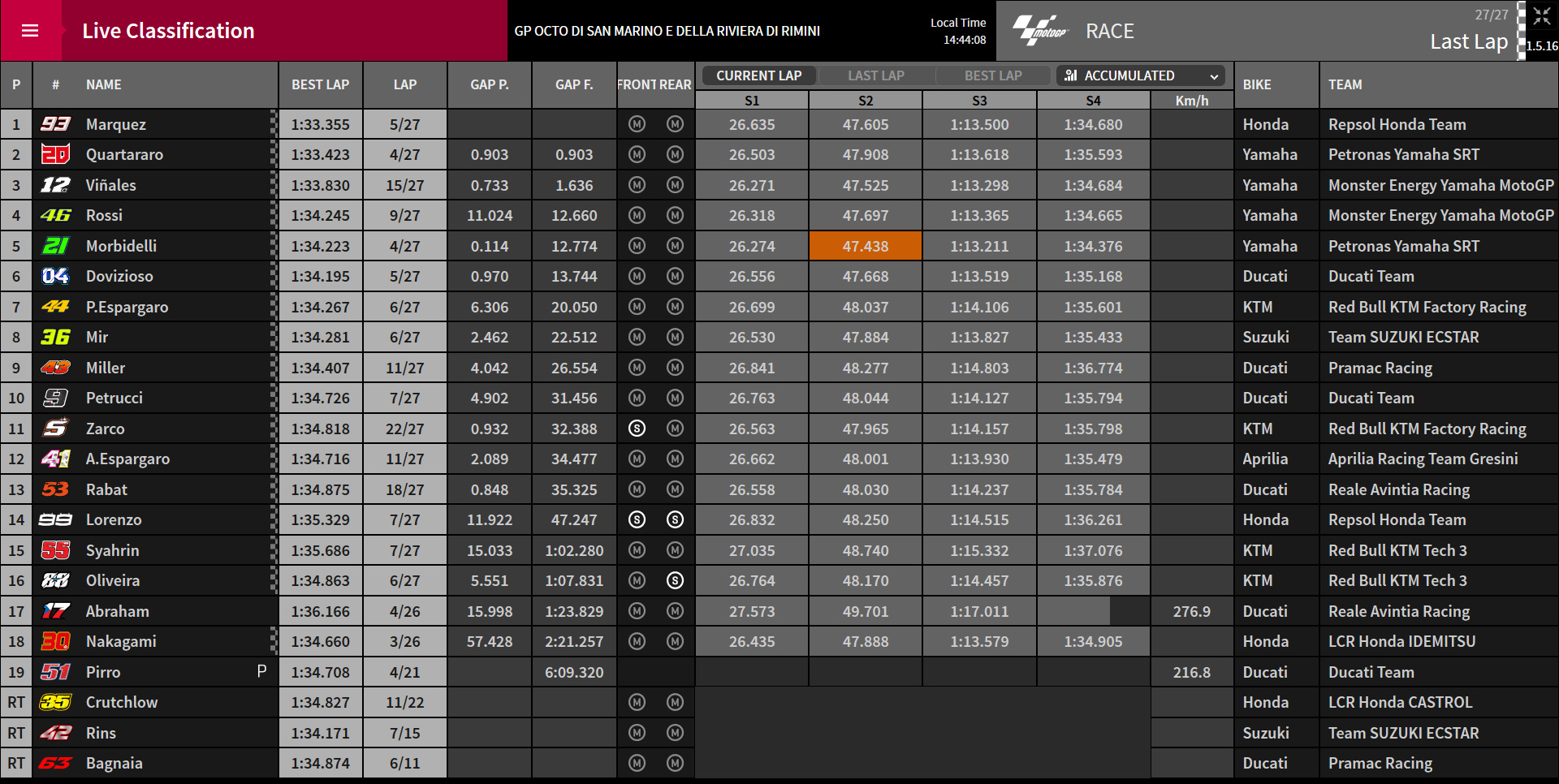The image size is (1559, 784).
Task: Open the hamburger menu
Action: click(30, 31)
